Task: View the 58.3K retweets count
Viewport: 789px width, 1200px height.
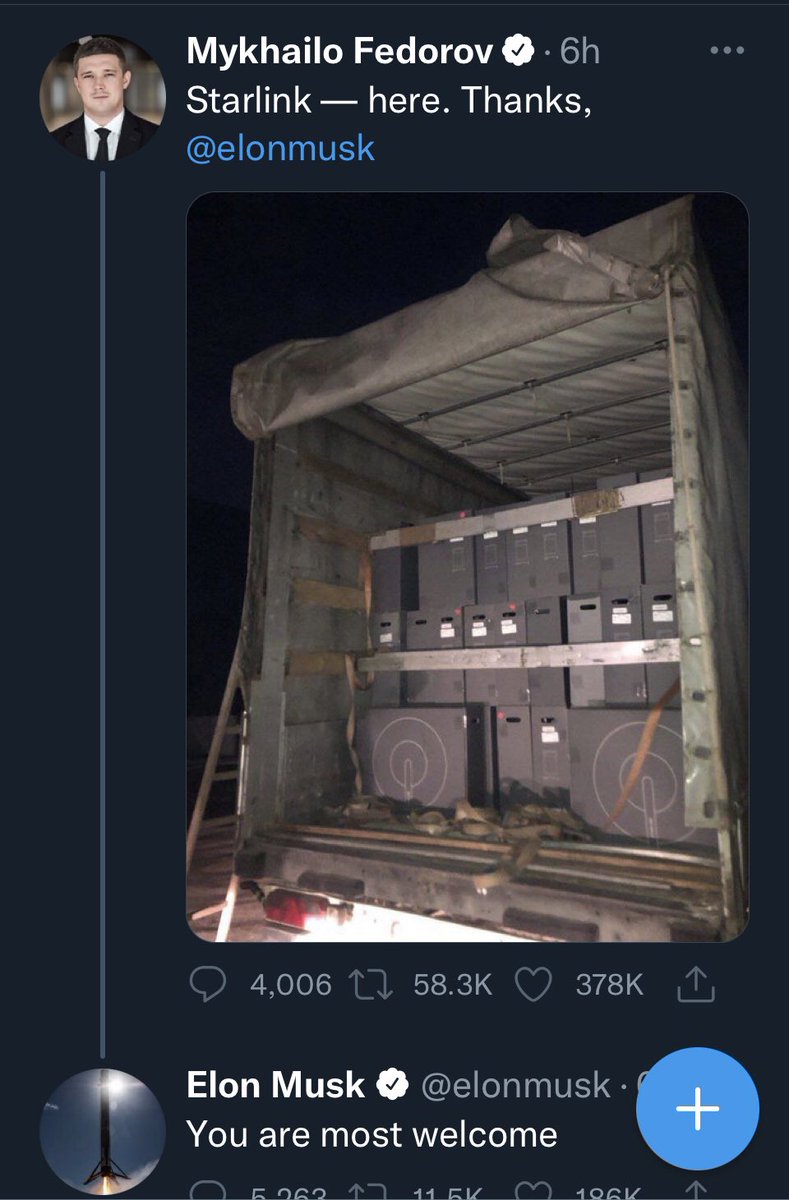Action: pyautogui.click(x=453, y=985)
